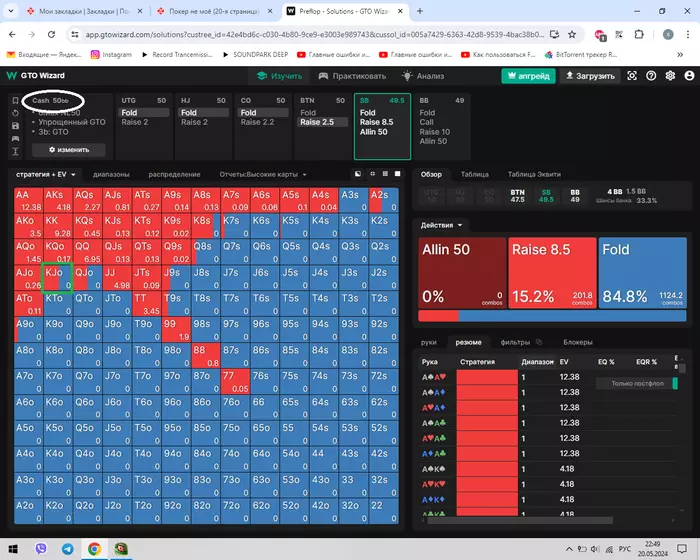Open the screenshot capture icon in header
This screenshot has height=560, width=700.
tap(632, 76)
